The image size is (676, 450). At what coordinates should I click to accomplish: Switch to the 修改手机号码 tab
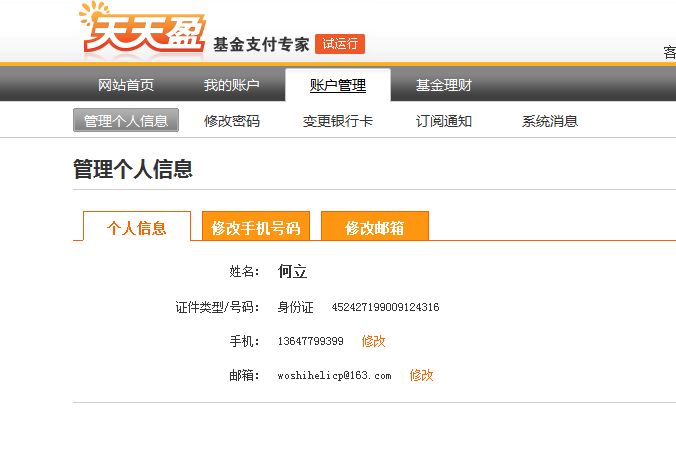click(256, 227)
